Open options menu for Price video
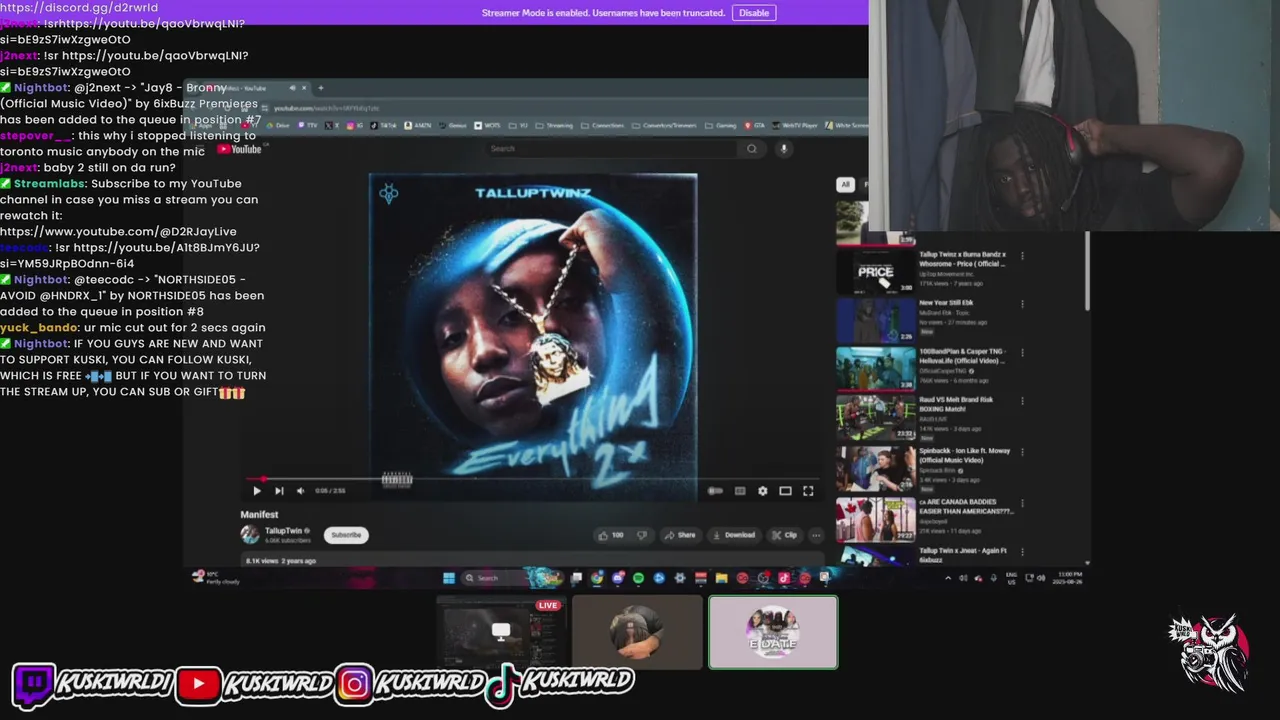Image resolution: width=1280 pixels, height=720 pixels. 1022,256
